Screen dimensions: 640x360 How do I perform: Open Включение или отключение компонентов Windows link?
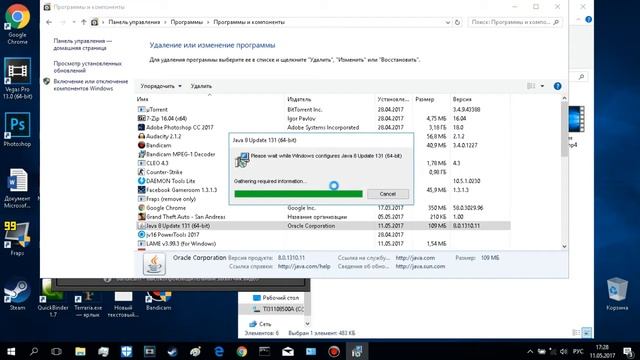pyautogui.click(x=90, y=85)
